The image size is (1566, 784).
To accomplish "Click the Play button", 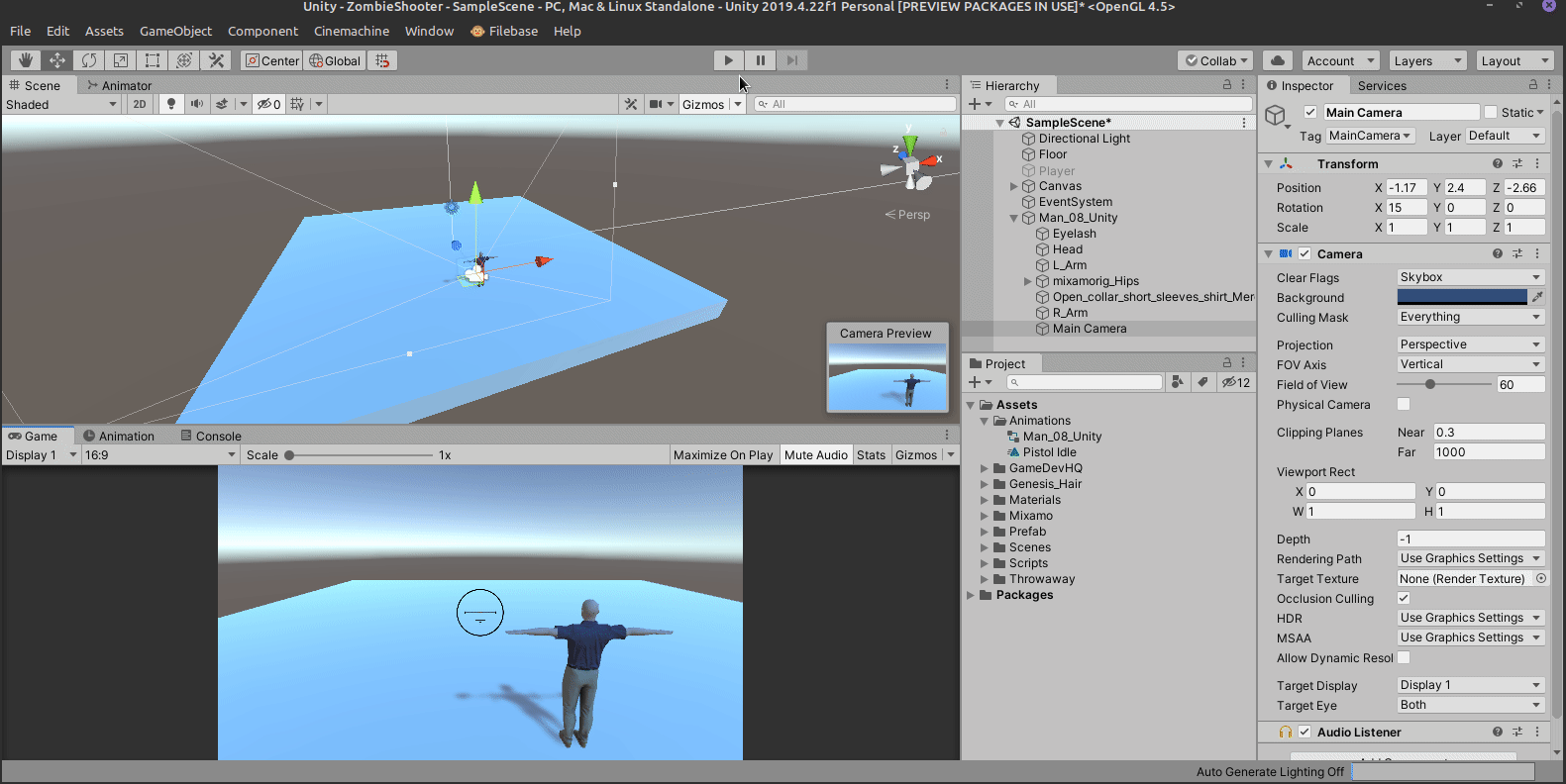I will (729, 60).
